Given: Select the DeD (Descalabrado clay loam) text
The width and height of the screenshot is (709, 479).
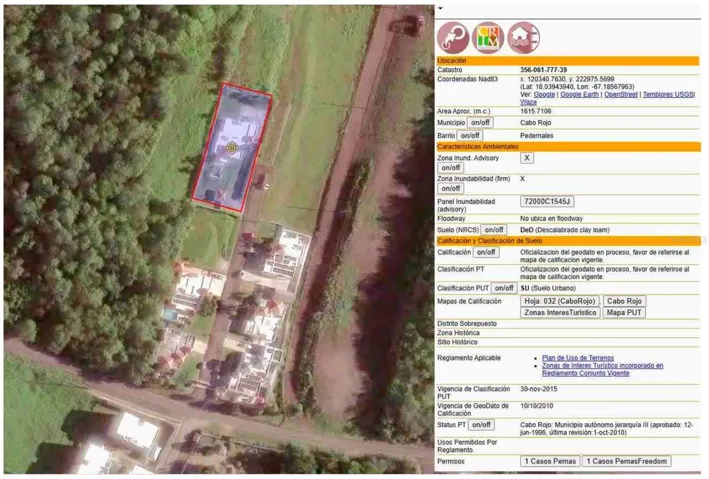Looking at the screenshot, I should tap(565, 230).
